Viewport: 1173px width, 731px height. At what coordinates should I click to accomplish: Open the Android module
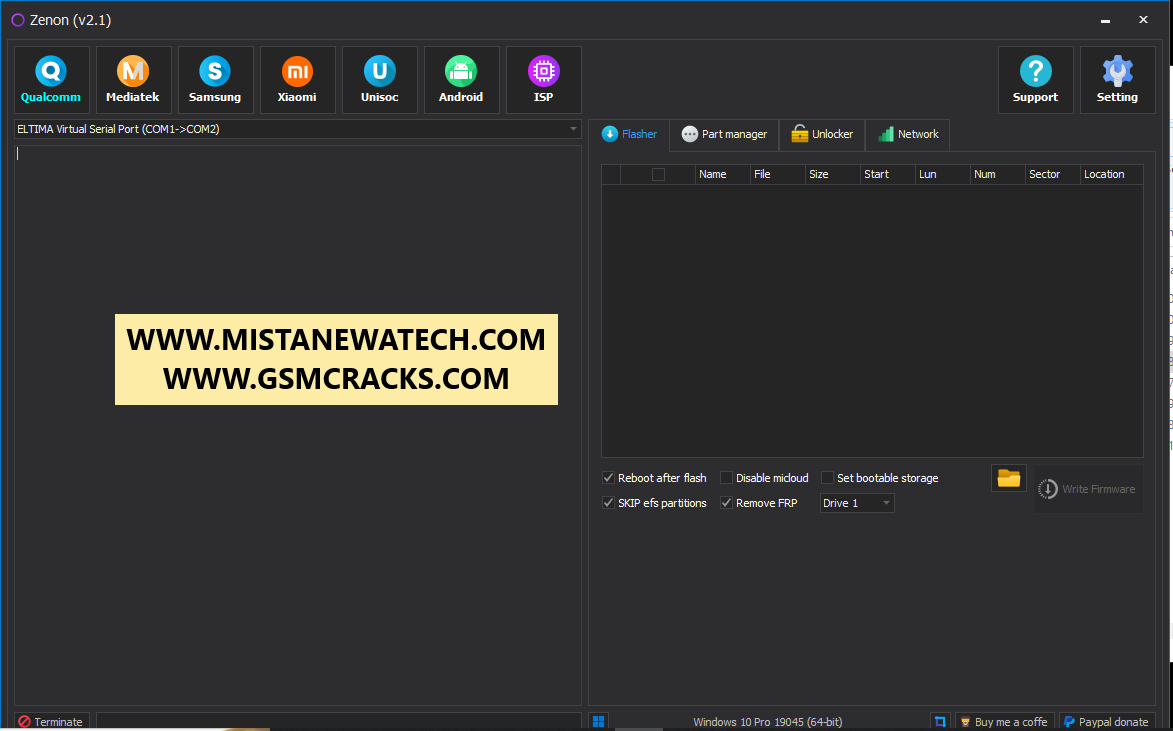coord(462,80)
